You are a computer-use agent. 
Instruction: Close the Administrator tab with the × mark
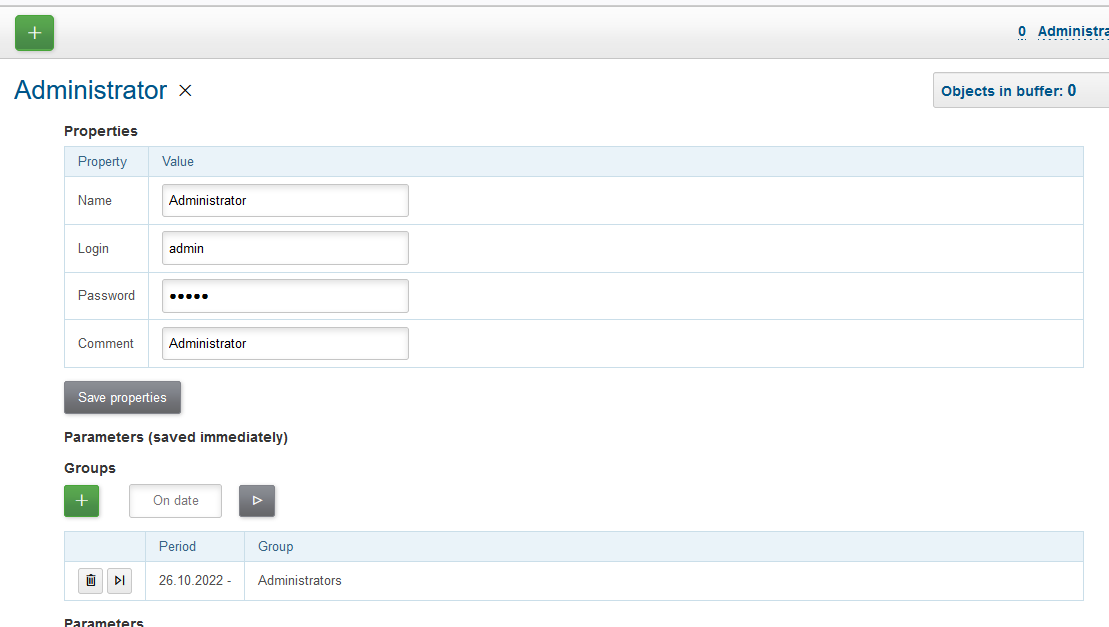pyautogui.click(x=184, y=91)
